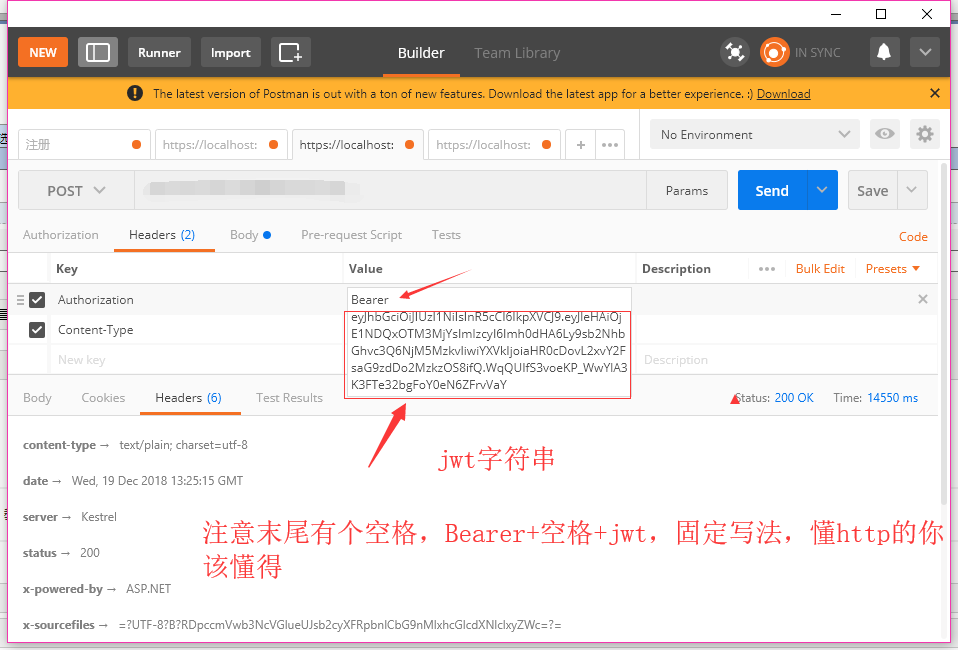The height and width of the screenshot is (650, 958).
Task: Open the notifications bell
Action: [884, 53]
